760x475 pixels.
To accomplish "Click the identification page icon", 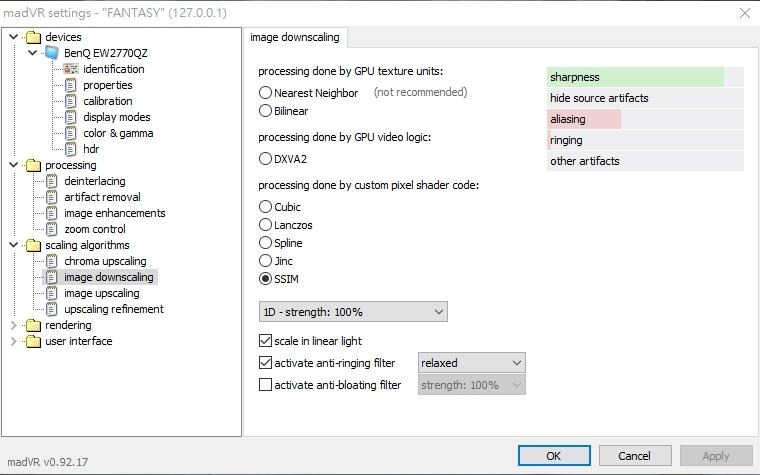I will (71, 69).
